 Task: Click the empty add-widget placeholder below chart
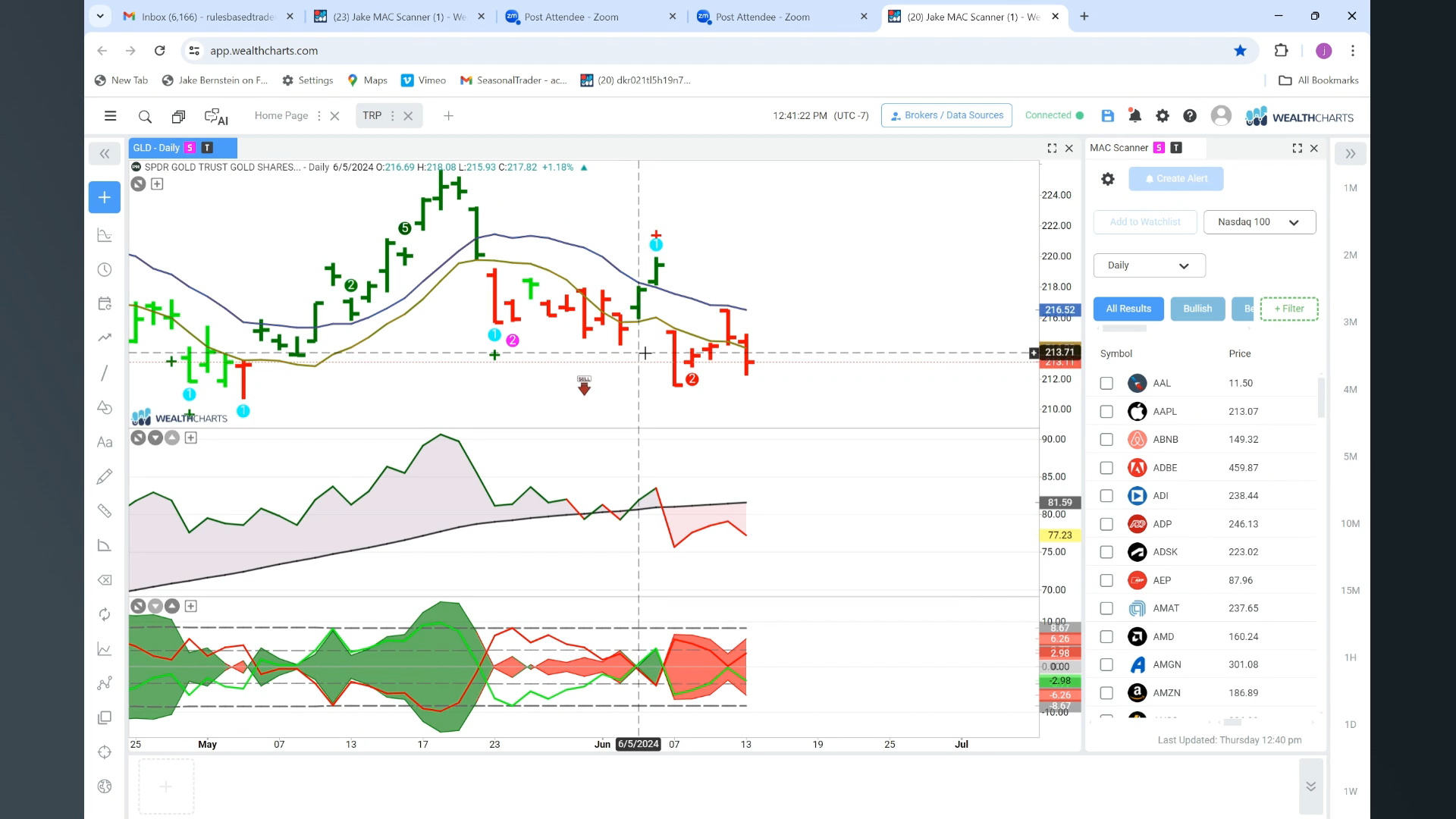point(166,786)
